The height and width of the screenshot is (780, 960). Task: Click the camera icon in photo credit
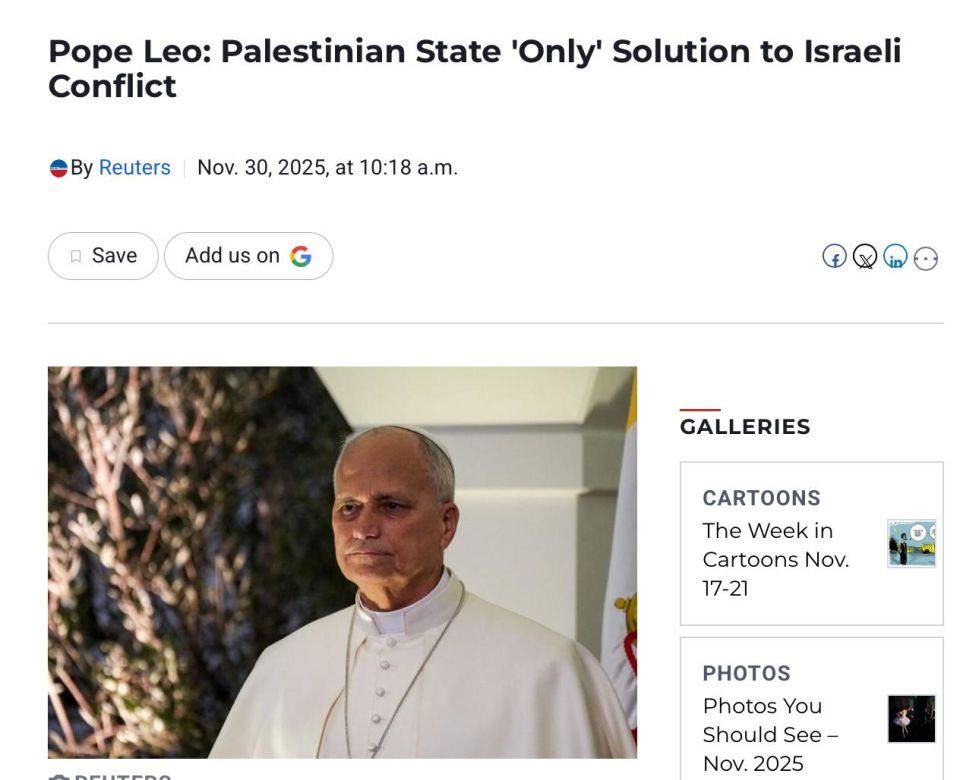pyautogui.click(x=58, y=776)
